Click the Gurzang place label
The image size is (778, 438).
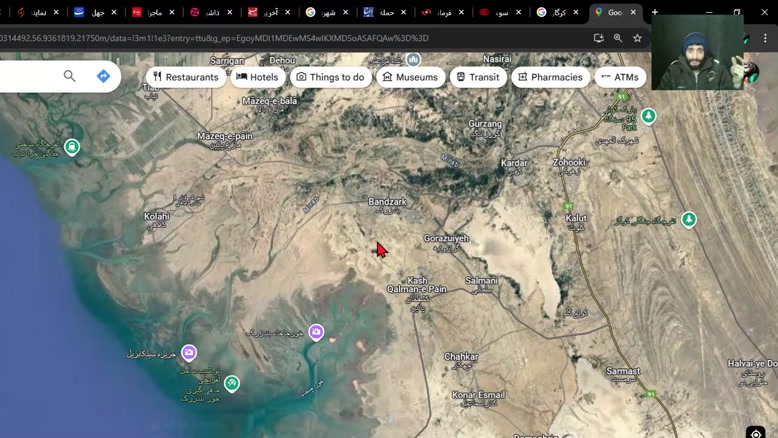[x=485, y=124]
